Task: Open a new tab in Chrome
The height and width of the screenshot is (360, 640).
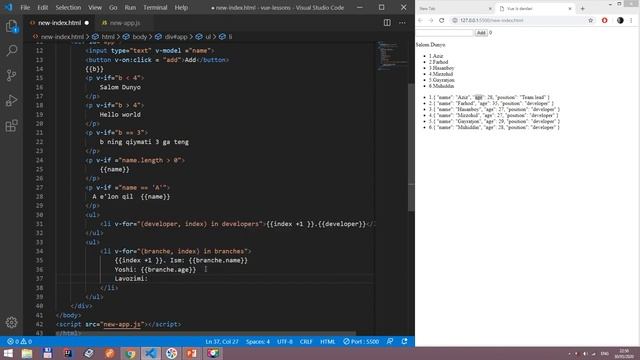Action: [582, 9]
